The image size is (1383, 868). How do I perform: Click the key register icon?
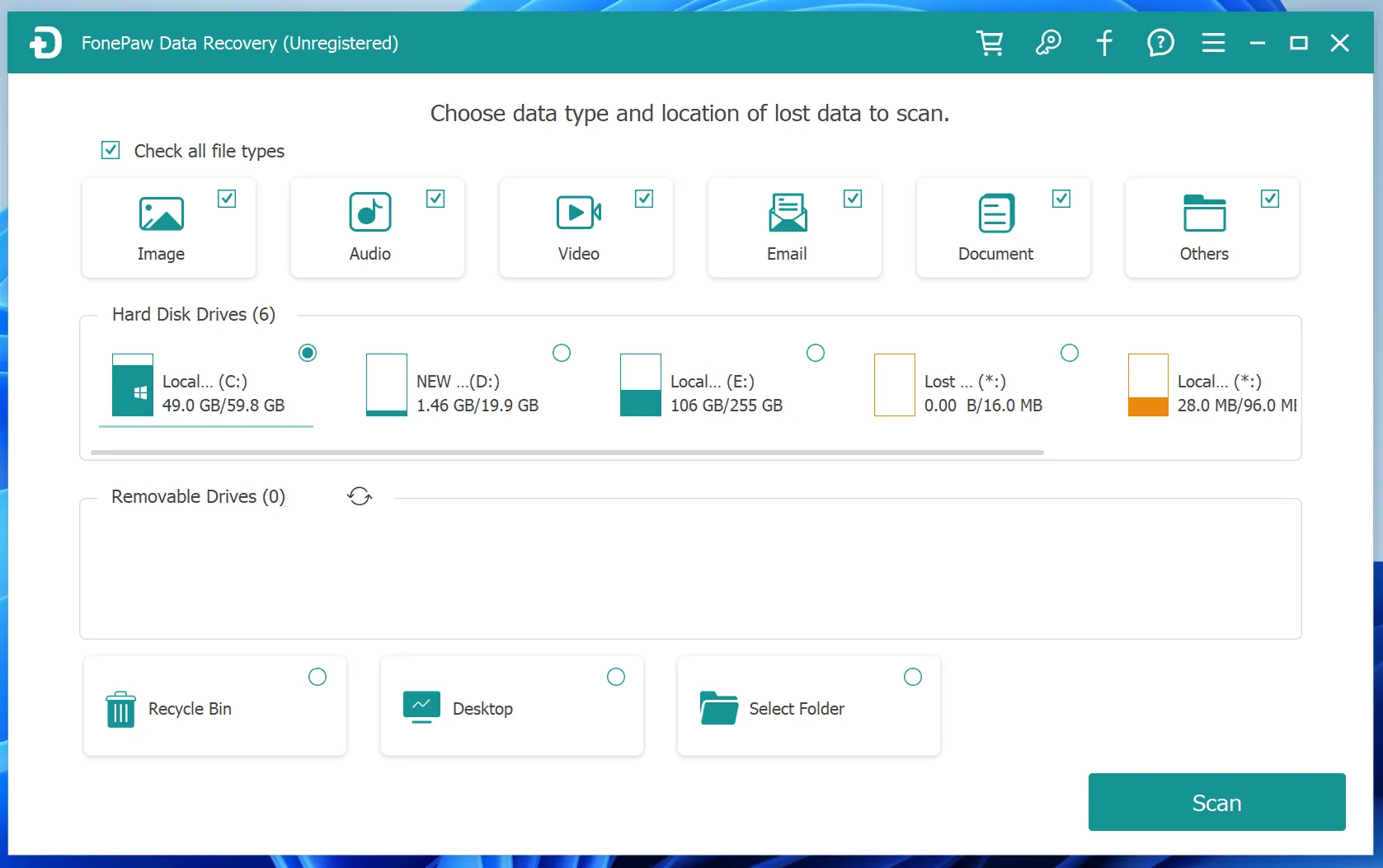click(x=1047, y=43)
